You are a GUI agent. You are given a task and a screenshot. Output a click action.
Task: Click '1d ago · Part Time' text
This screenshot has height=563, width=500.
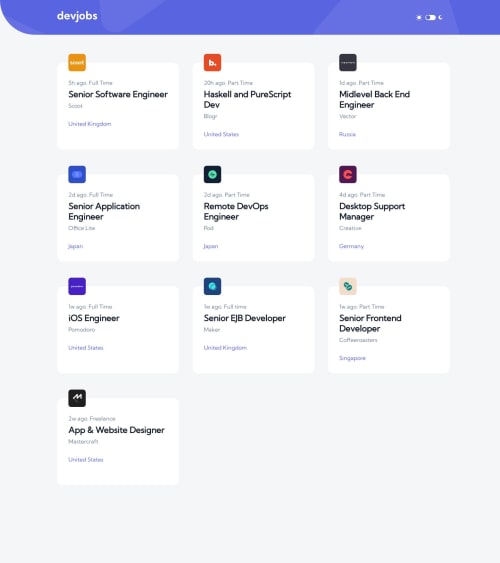(361, 83)
